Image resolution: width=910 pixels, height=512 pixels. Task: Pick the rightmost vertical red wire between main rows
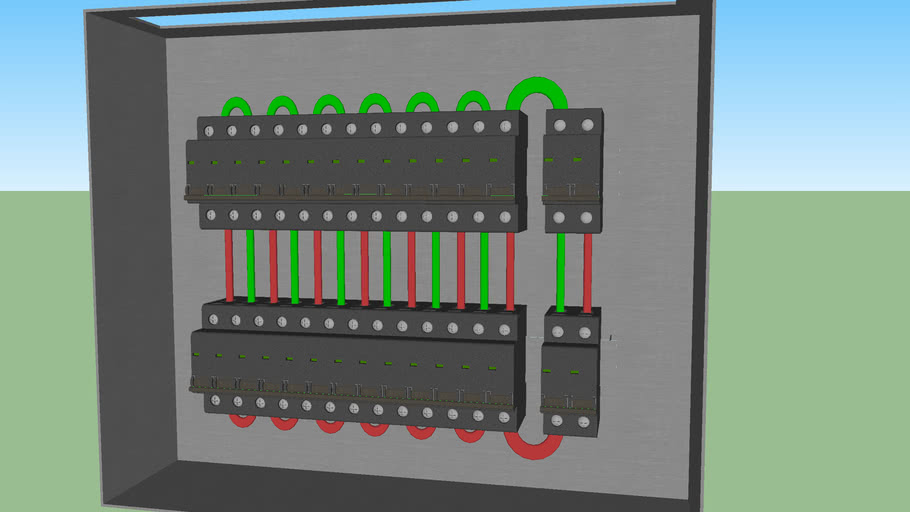pos(509,266)
